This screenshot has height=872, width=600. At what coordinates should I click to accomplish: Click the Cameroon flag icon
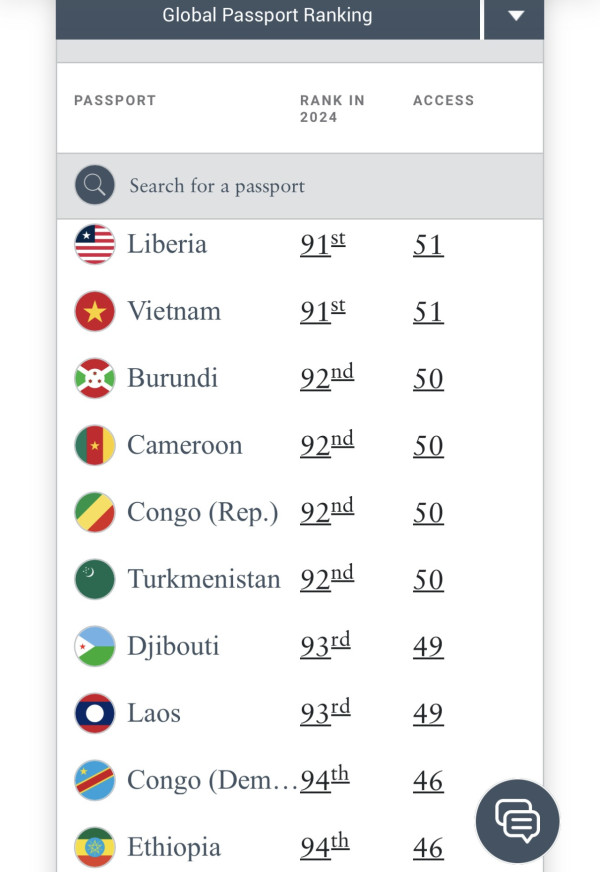coord(95,445)
